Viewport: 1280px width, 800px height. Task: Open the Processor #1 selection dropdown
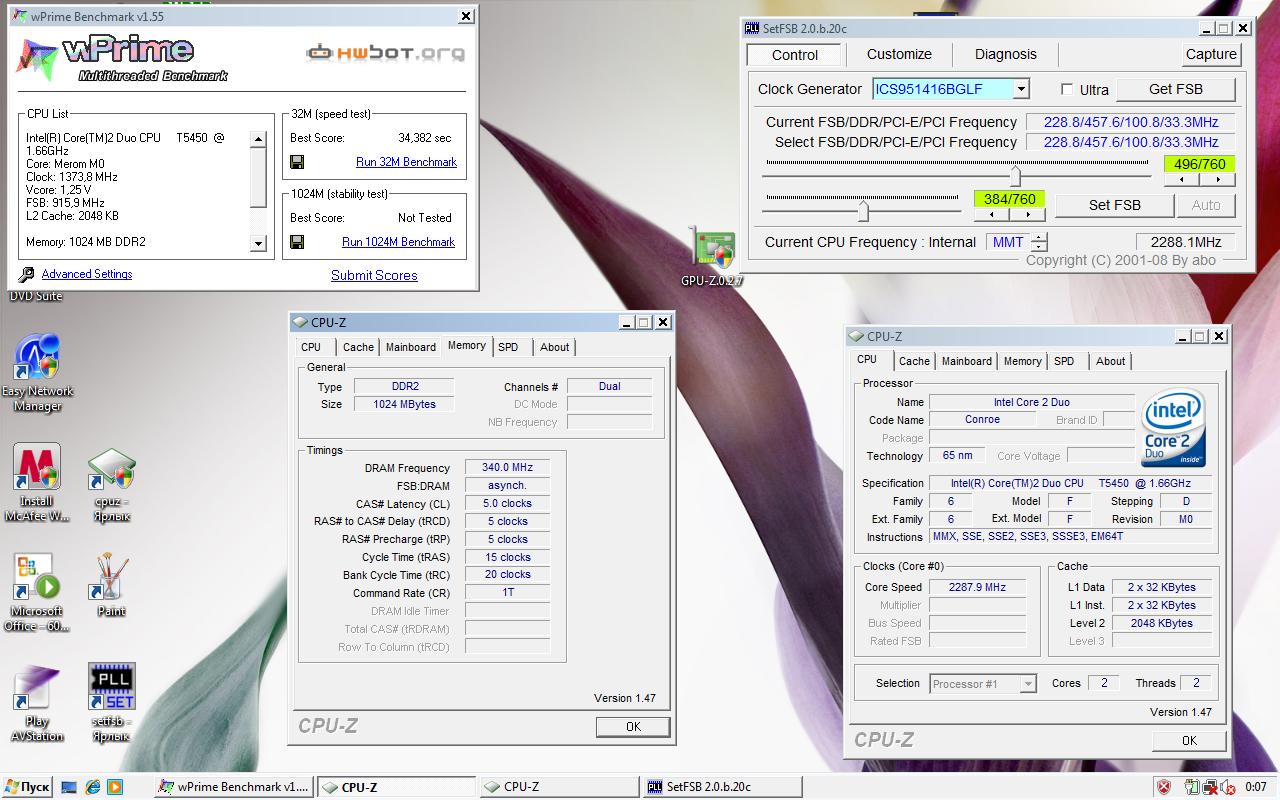pos(1027,684)
